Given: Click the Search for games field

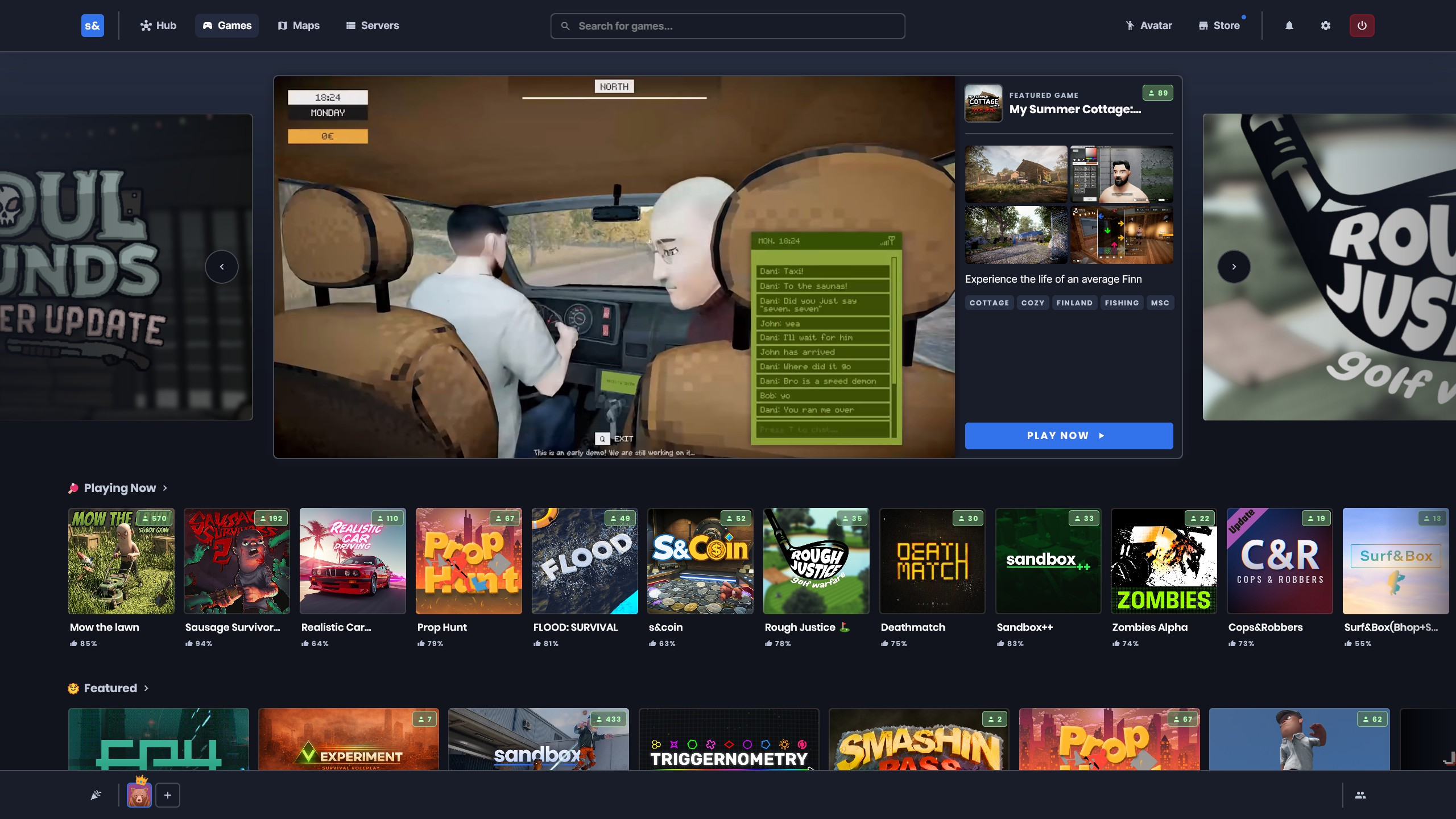Looking at the screenshot, I should click(x=727, y=26).
